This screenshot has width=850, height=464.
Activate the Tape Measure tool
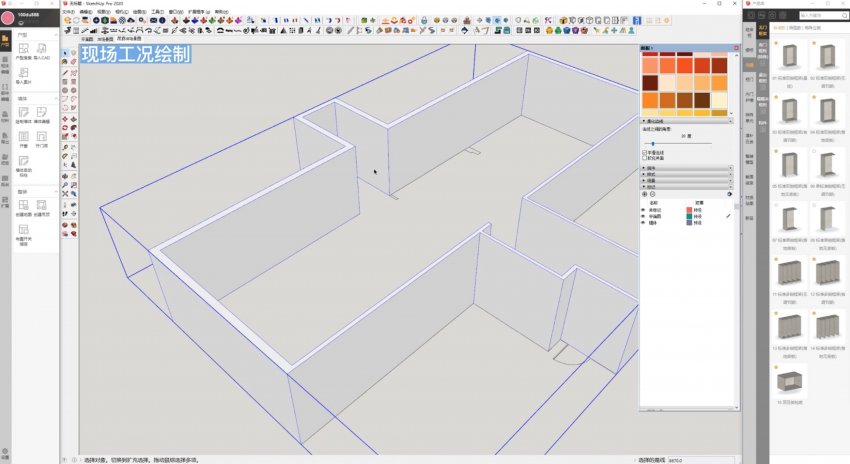(65, 147)
